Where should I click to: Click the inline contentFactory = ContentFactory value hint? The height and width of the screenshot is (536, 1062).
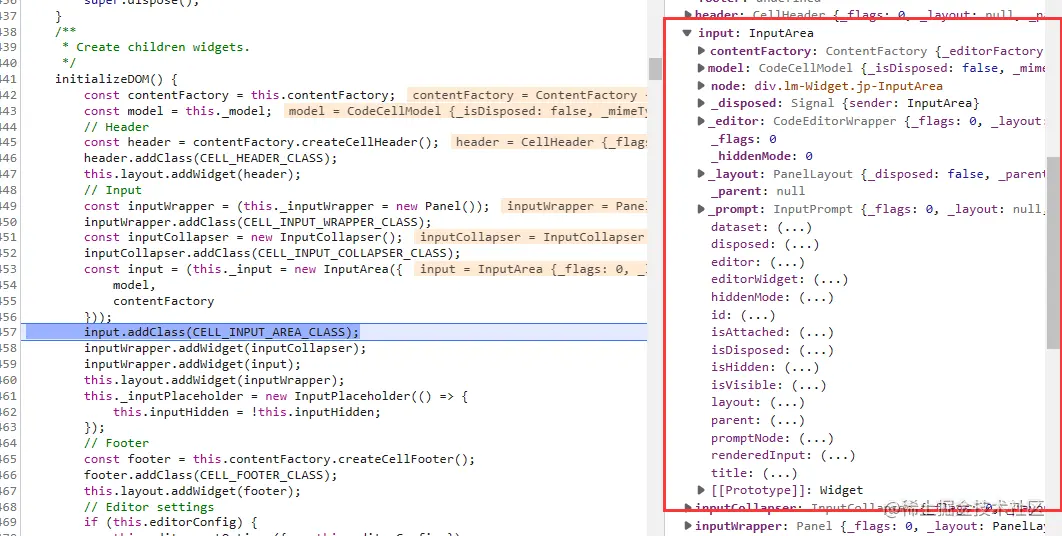(528, 95)
